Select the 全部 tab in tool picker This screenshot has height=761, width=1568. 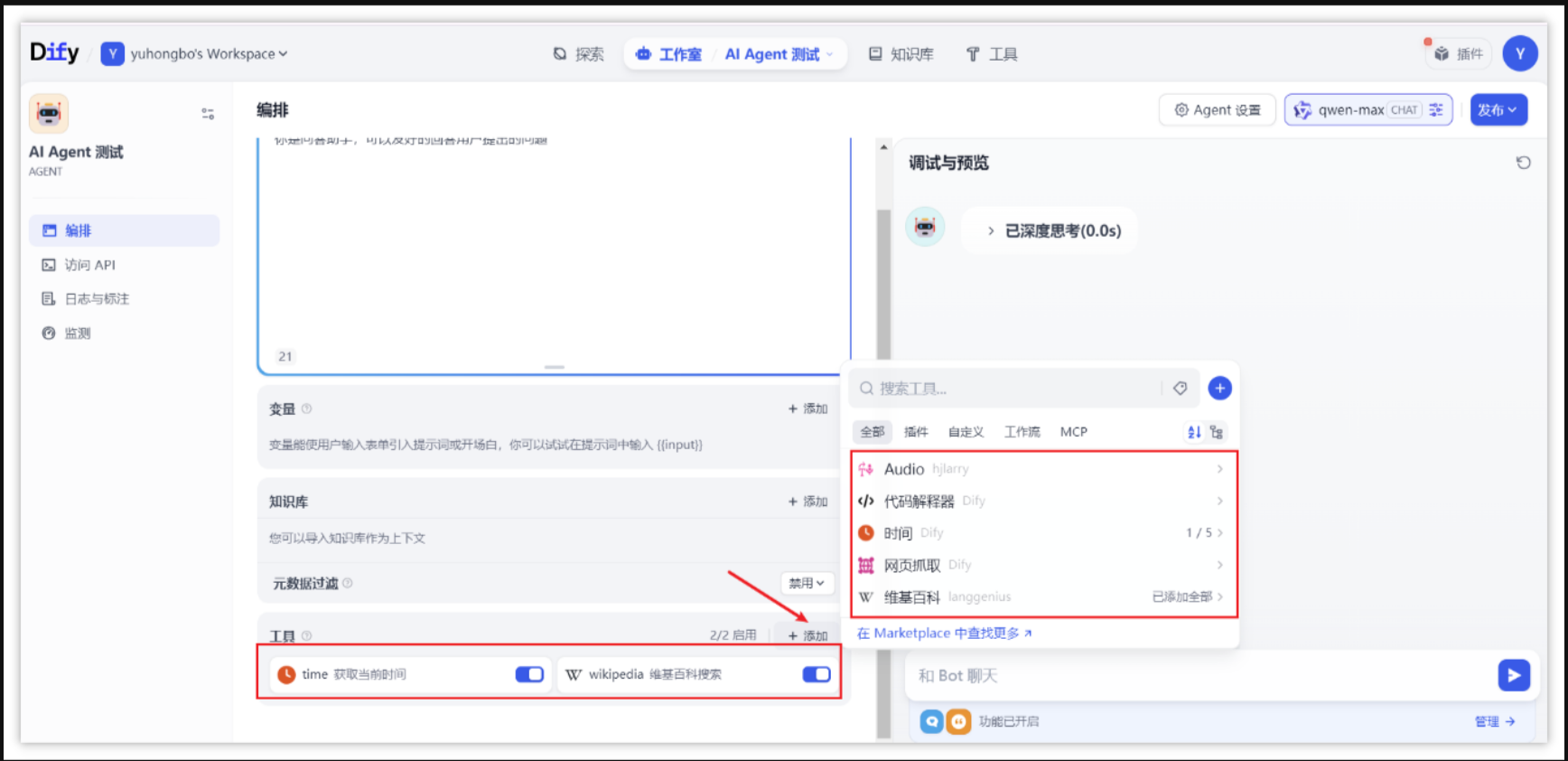[x=873, y=432]
